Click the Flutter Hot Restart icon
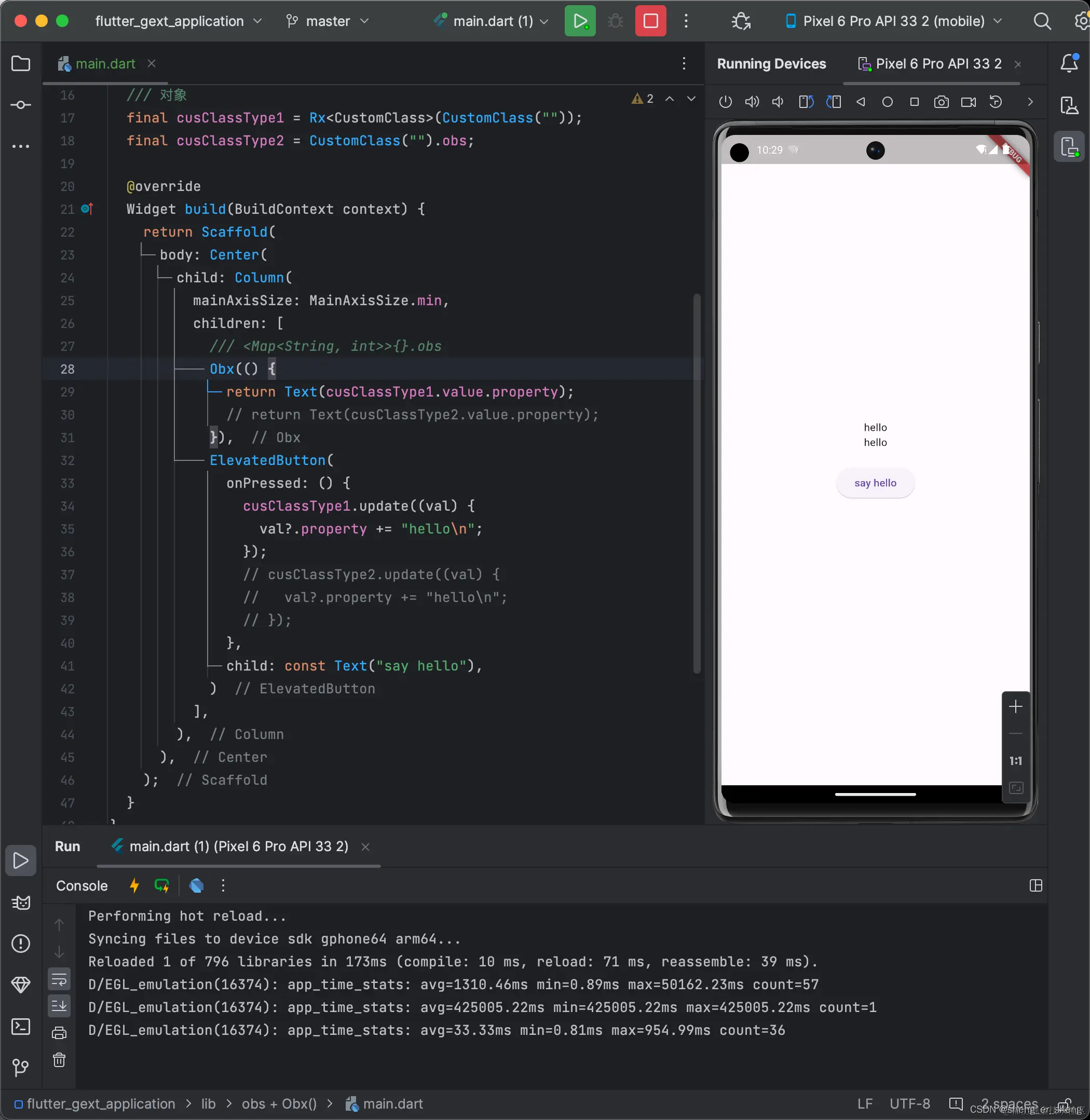Image resolution: width=1090 pixels, height=1120 pixels. (x=162, y=885)
